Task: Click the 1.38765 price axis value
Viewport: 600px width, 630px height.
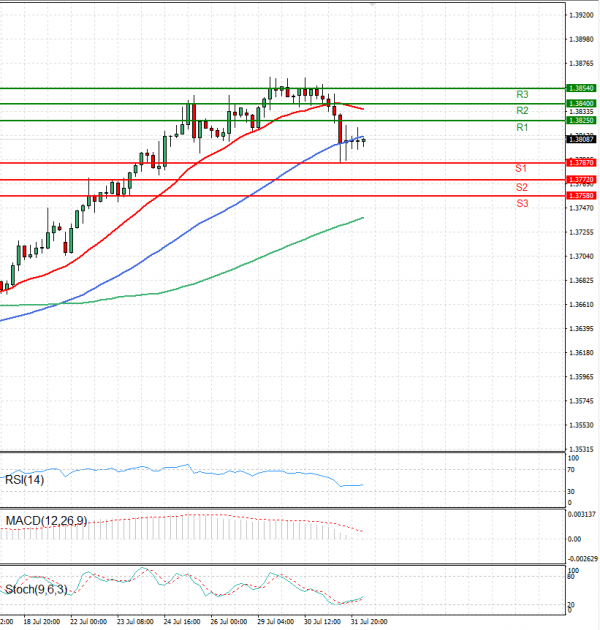Action: [x=582, y=63]
